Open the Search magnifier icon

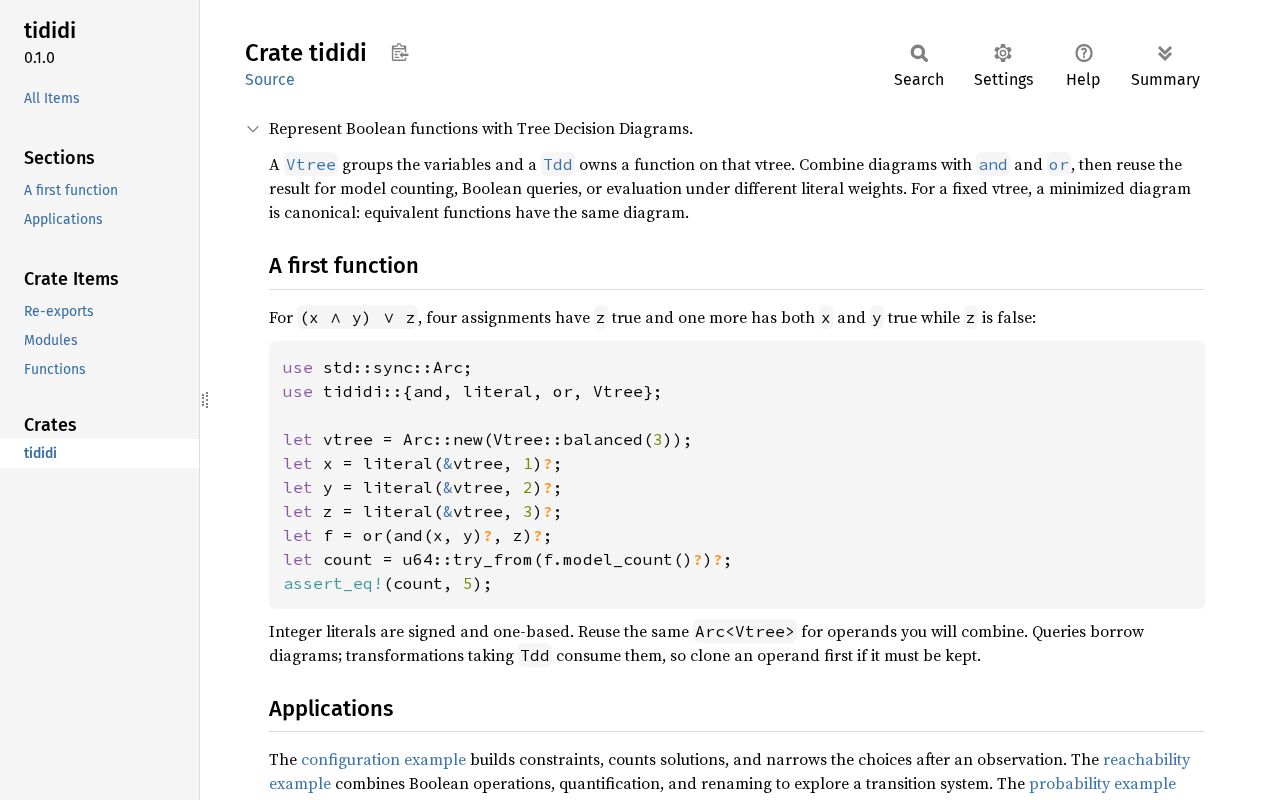coord(919,53)
